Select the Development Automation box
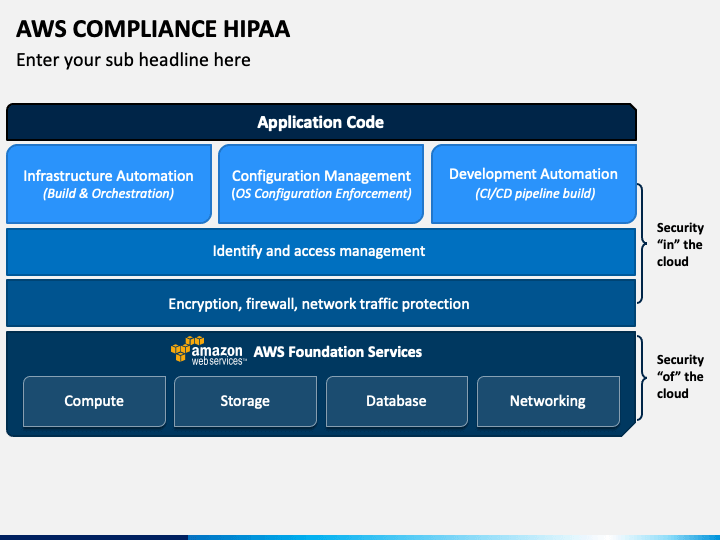Image resolution: width=720 pixels, height=540 pixels. pyautogui.click(x=534, y=184)
